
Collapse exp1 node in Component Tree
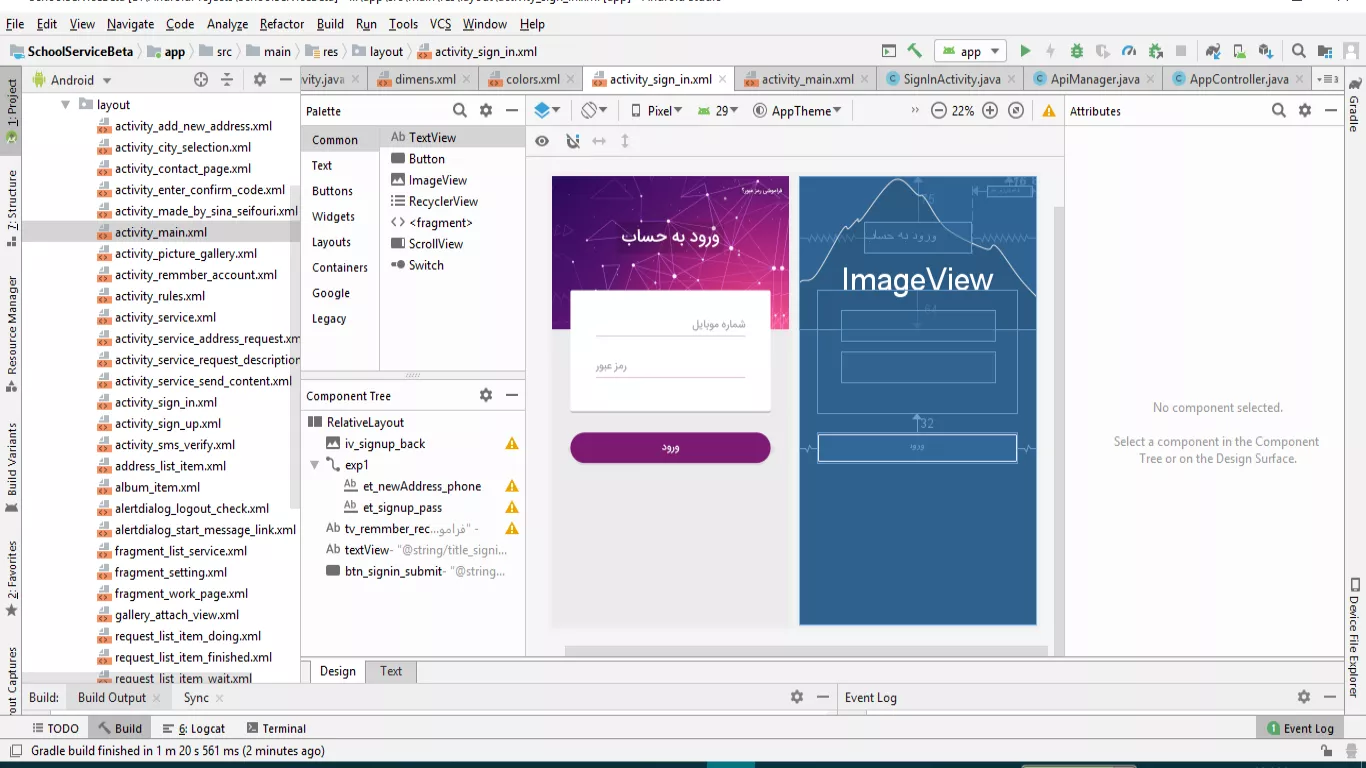coord(315,465)
